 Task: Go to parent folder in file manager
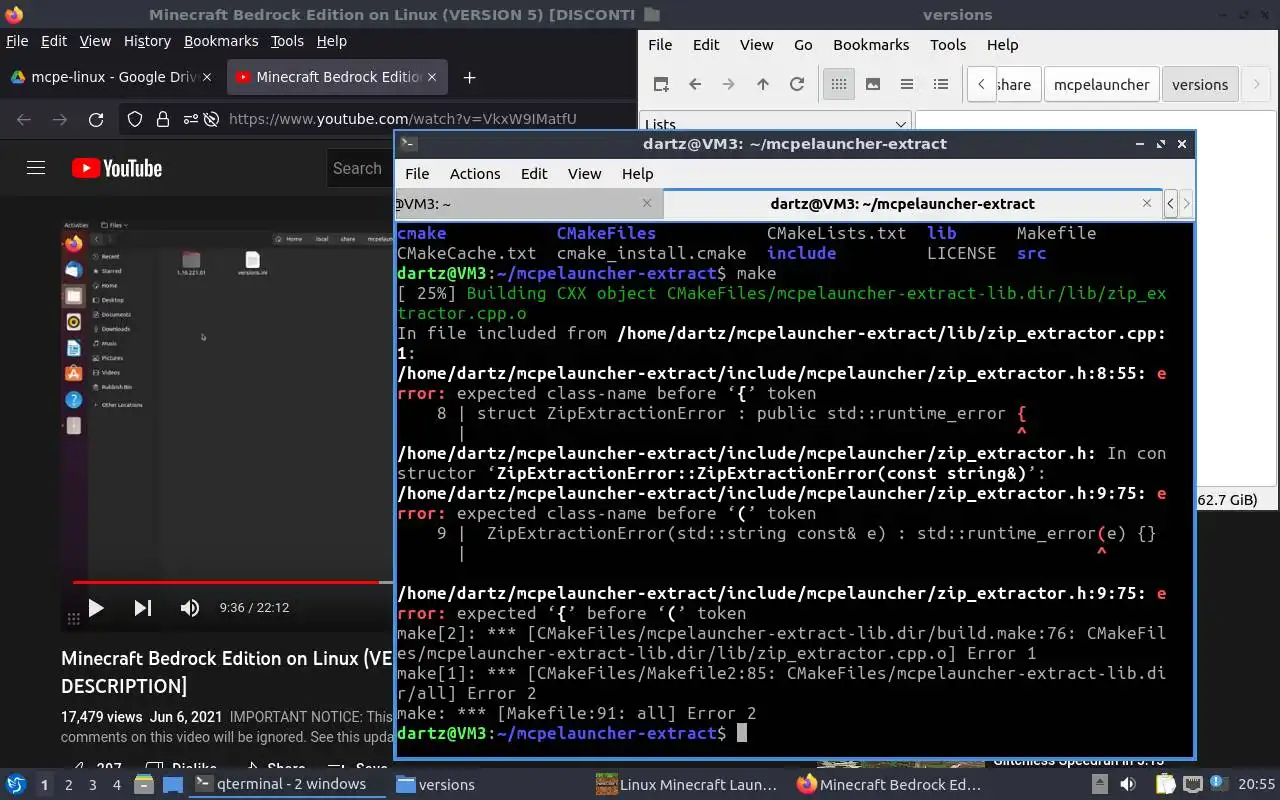coord(763,84)
